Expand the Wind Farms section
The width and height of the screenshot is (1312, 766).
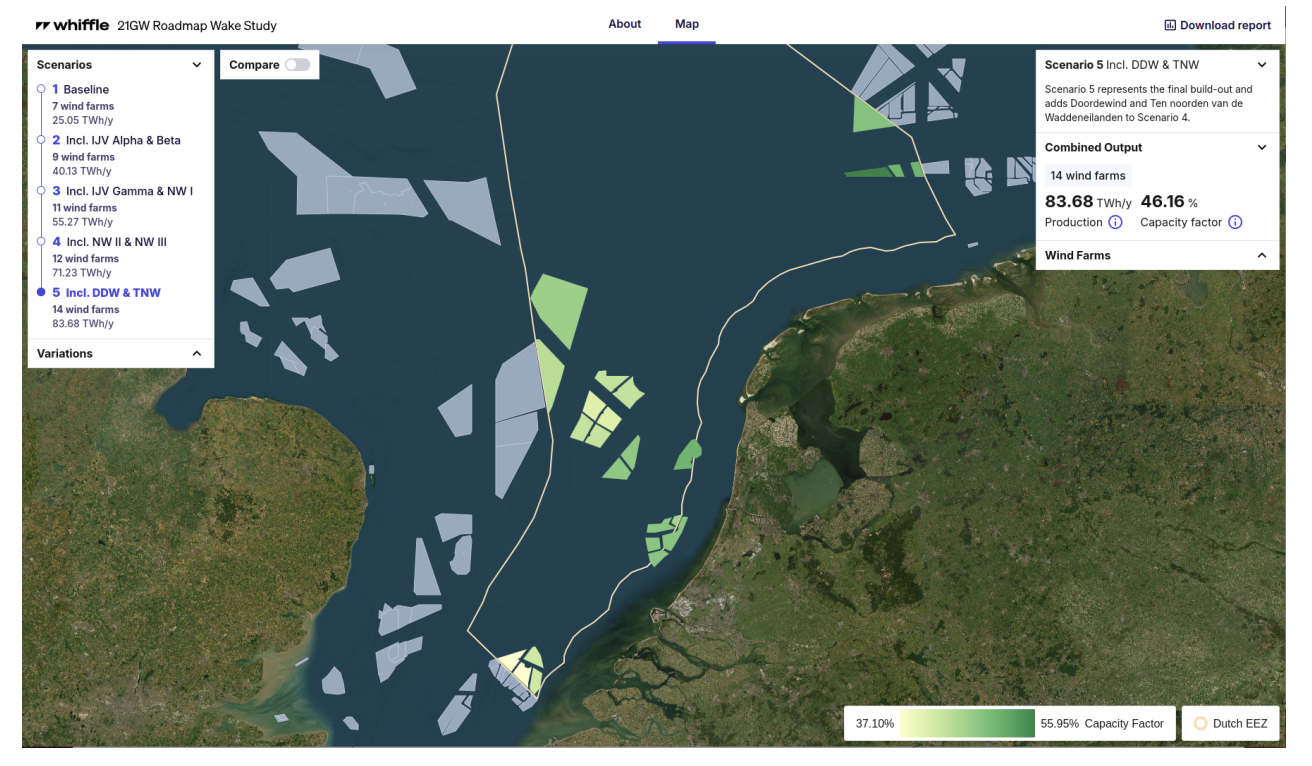(1261, 255)
